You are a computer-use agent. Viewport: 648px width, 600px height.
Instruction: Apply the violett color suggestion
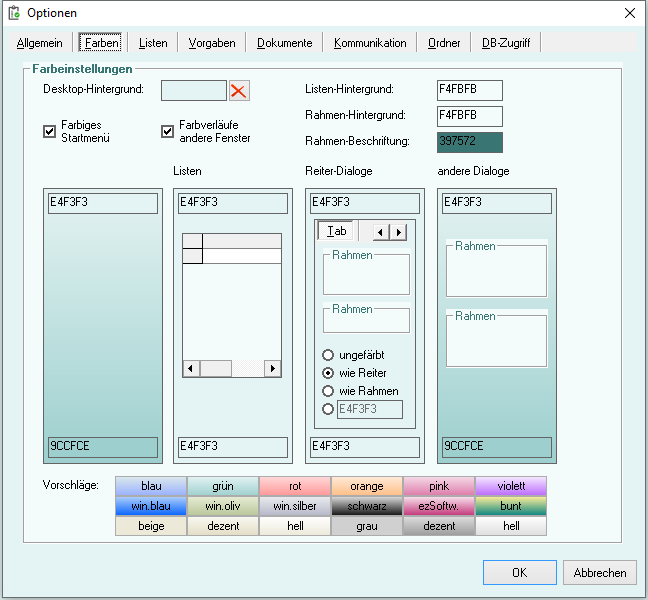[511, 486]
